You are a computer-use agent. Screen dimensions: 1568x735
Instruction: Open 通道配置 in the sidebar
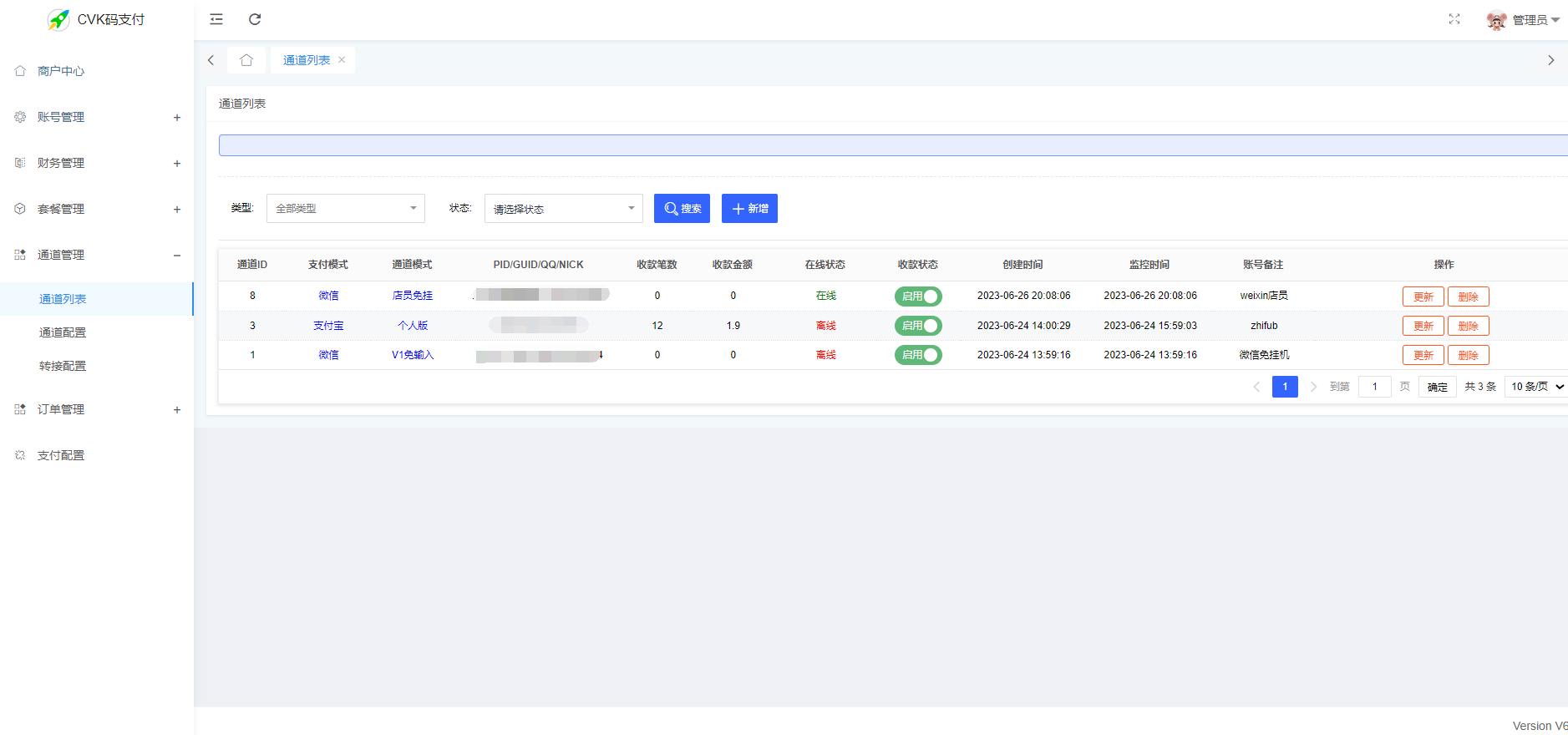pos(63,332)
